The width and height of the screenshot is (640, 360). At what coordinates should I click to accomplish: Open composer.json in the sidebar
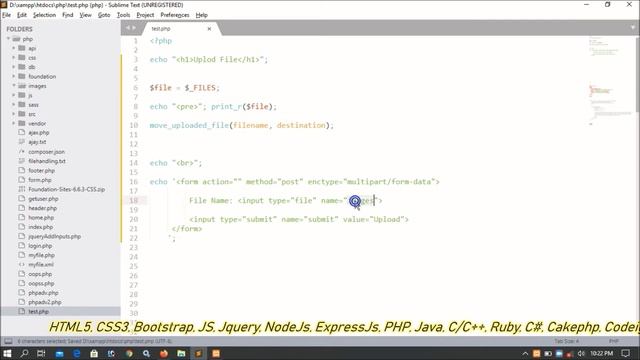(x=47, y=151)
